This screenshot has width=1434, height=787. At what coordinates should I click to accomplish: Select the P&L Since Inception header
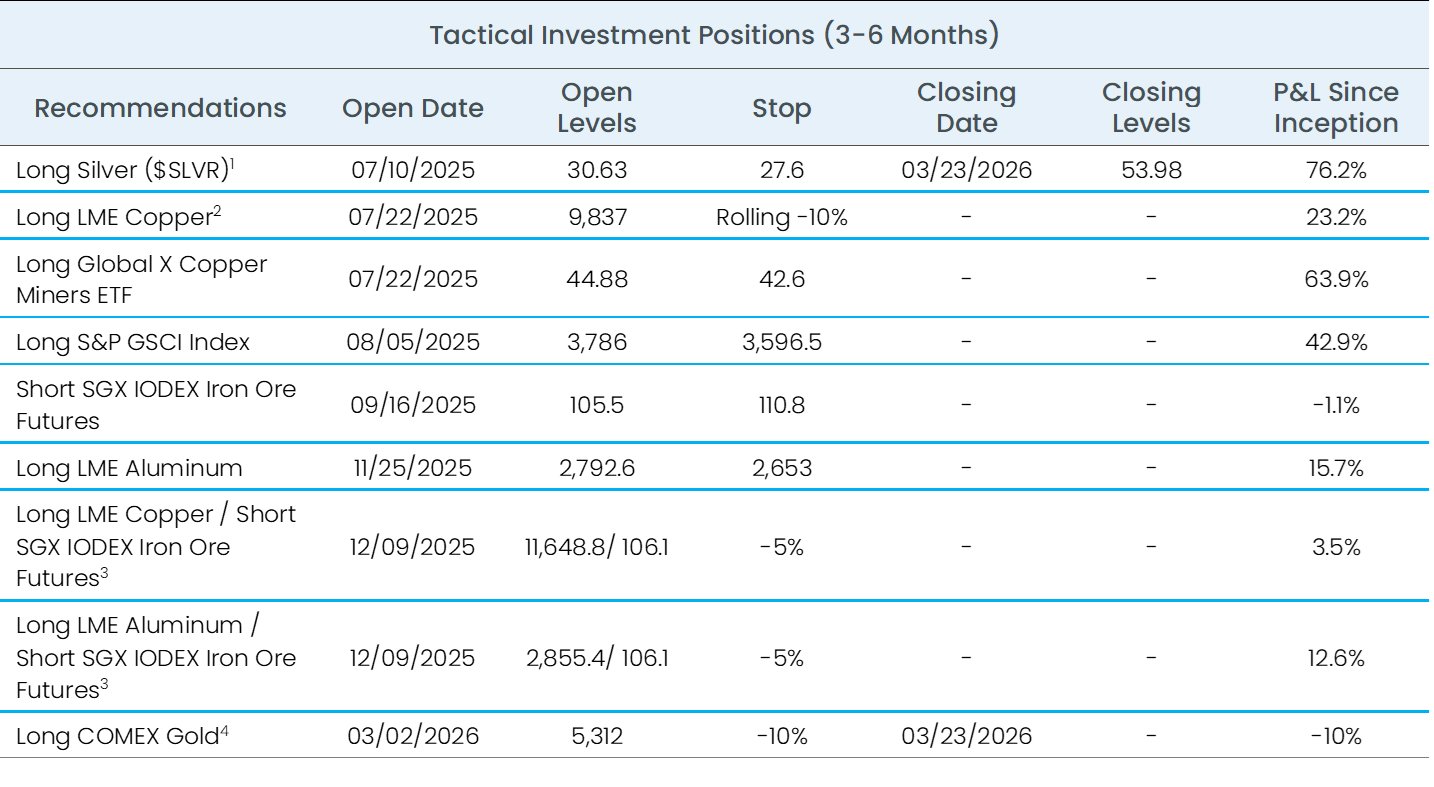point(1335,108)
